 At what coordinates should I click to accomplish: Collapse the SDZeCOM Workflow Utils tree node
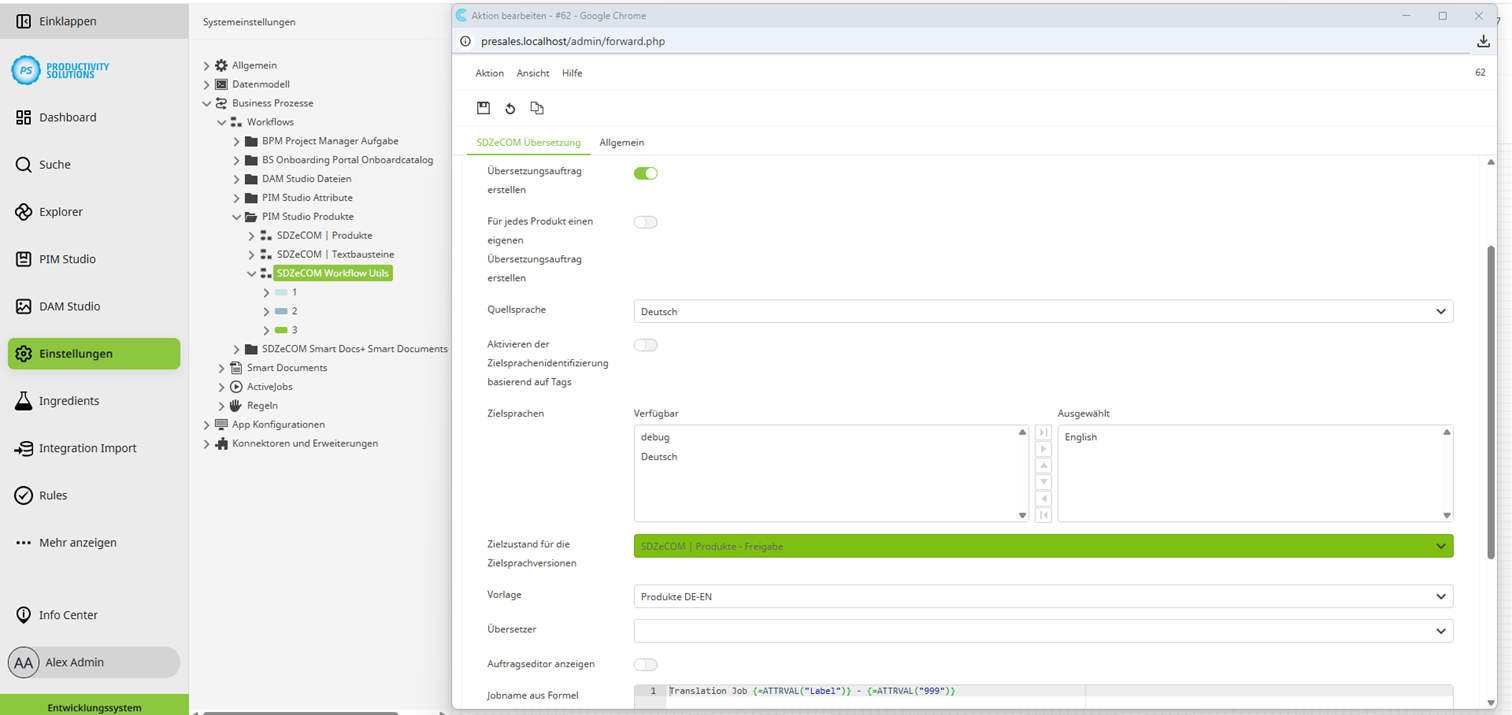tap(253, 273)
